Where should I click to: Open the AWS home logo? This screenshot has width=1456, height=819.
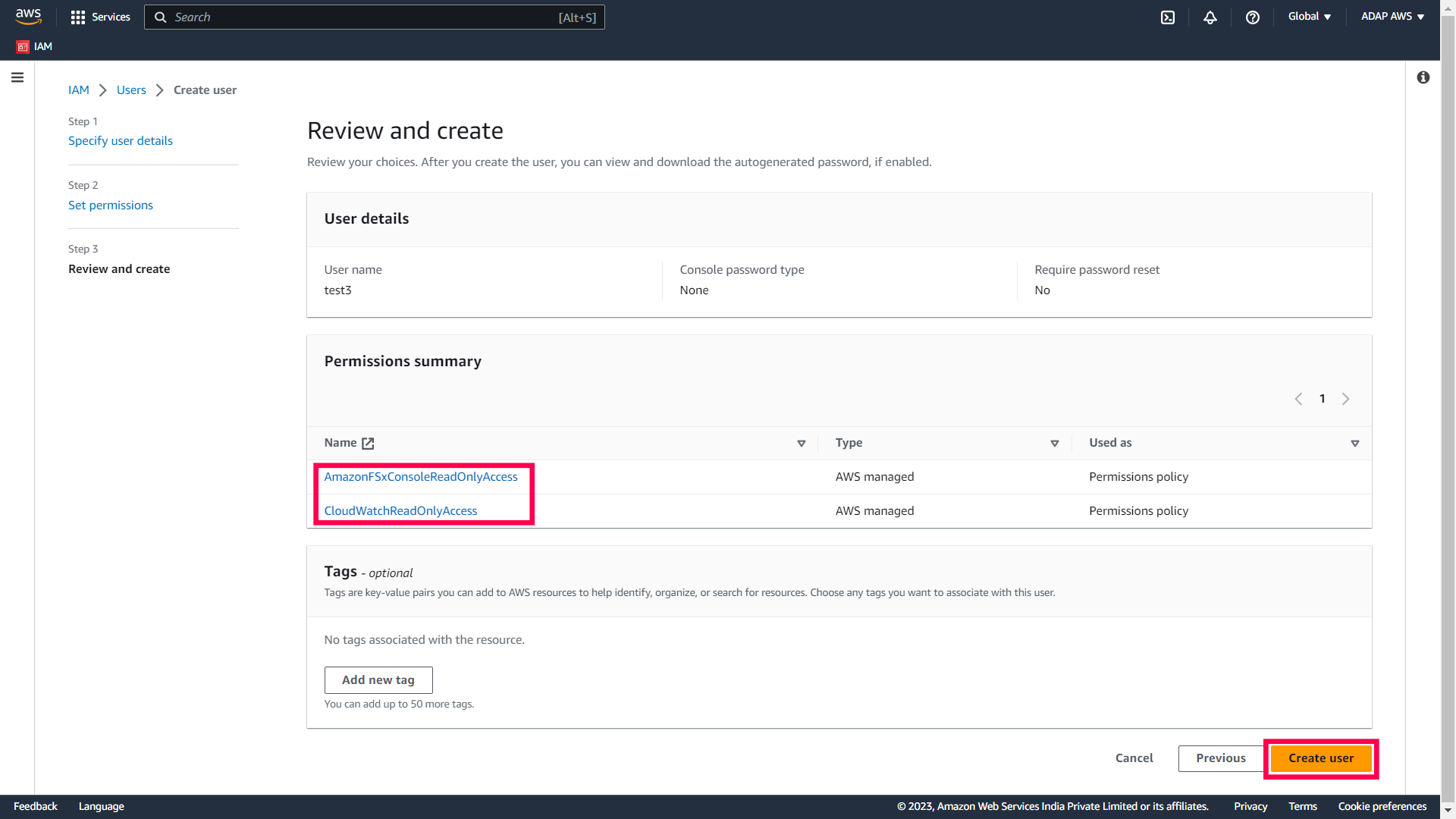point(29,16)
